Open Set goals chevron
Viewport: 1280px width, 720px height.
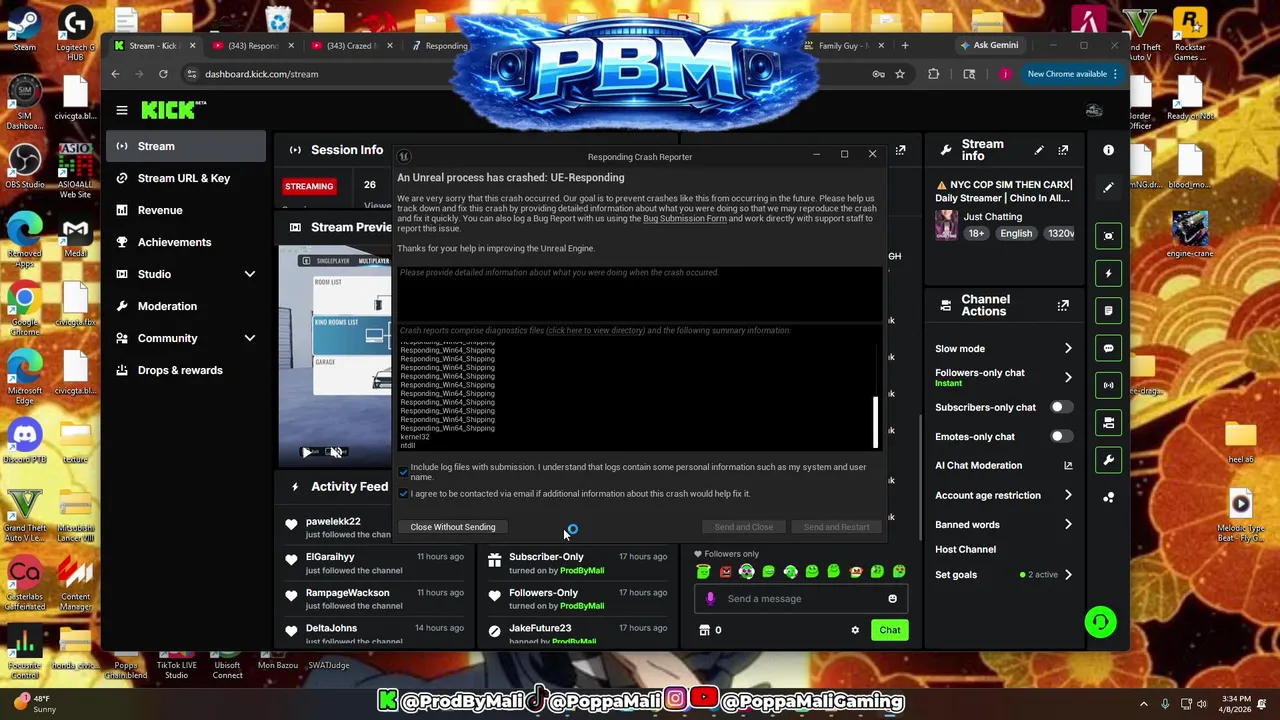(x=1068, y=574)
